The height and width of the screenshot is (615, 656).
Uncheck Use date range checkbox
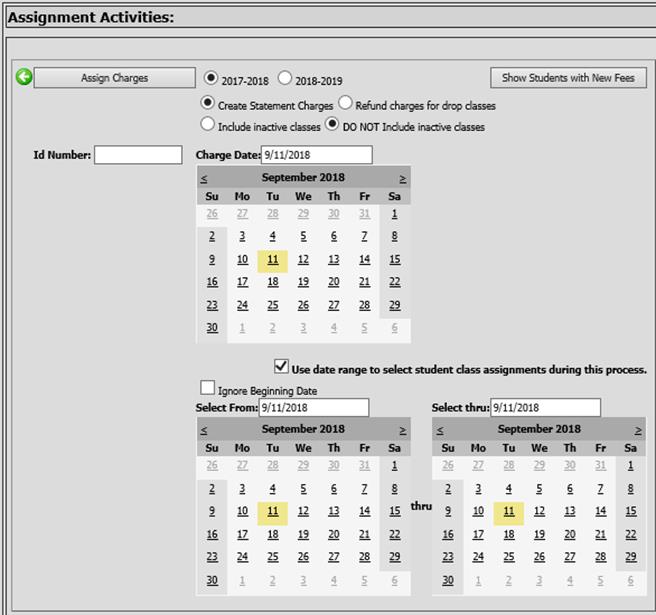(281, 367)
